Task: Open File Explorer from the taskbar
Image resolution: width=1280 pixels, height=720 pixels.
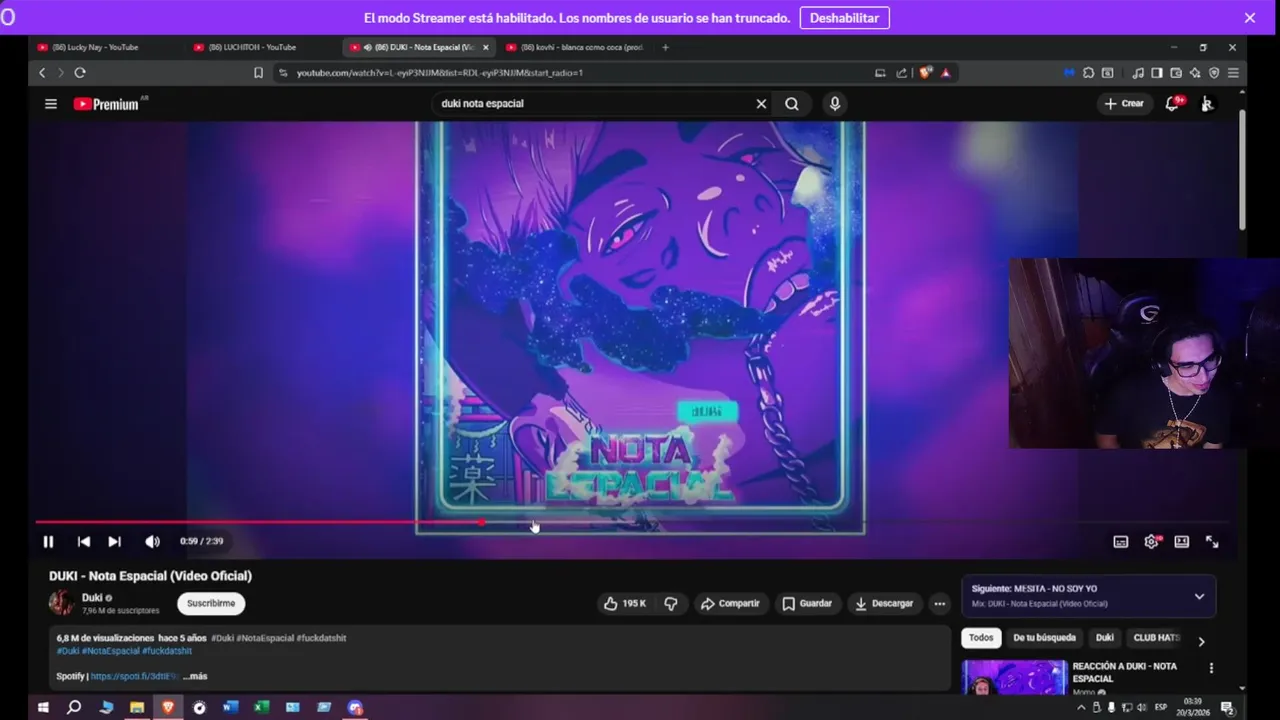Action: tap(137, 707)
